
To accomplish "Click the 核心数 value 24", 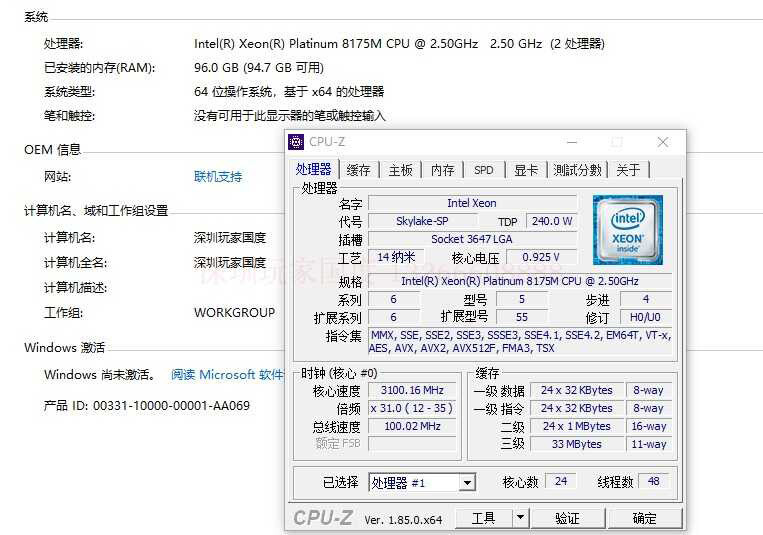I will (561, 481).
